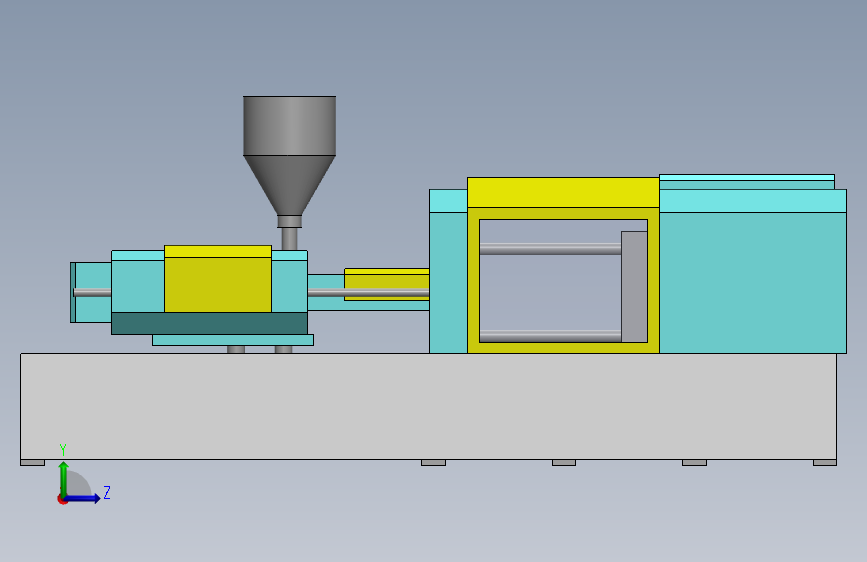
Task: Click the Y axis label
Action: tap(63, 449)
